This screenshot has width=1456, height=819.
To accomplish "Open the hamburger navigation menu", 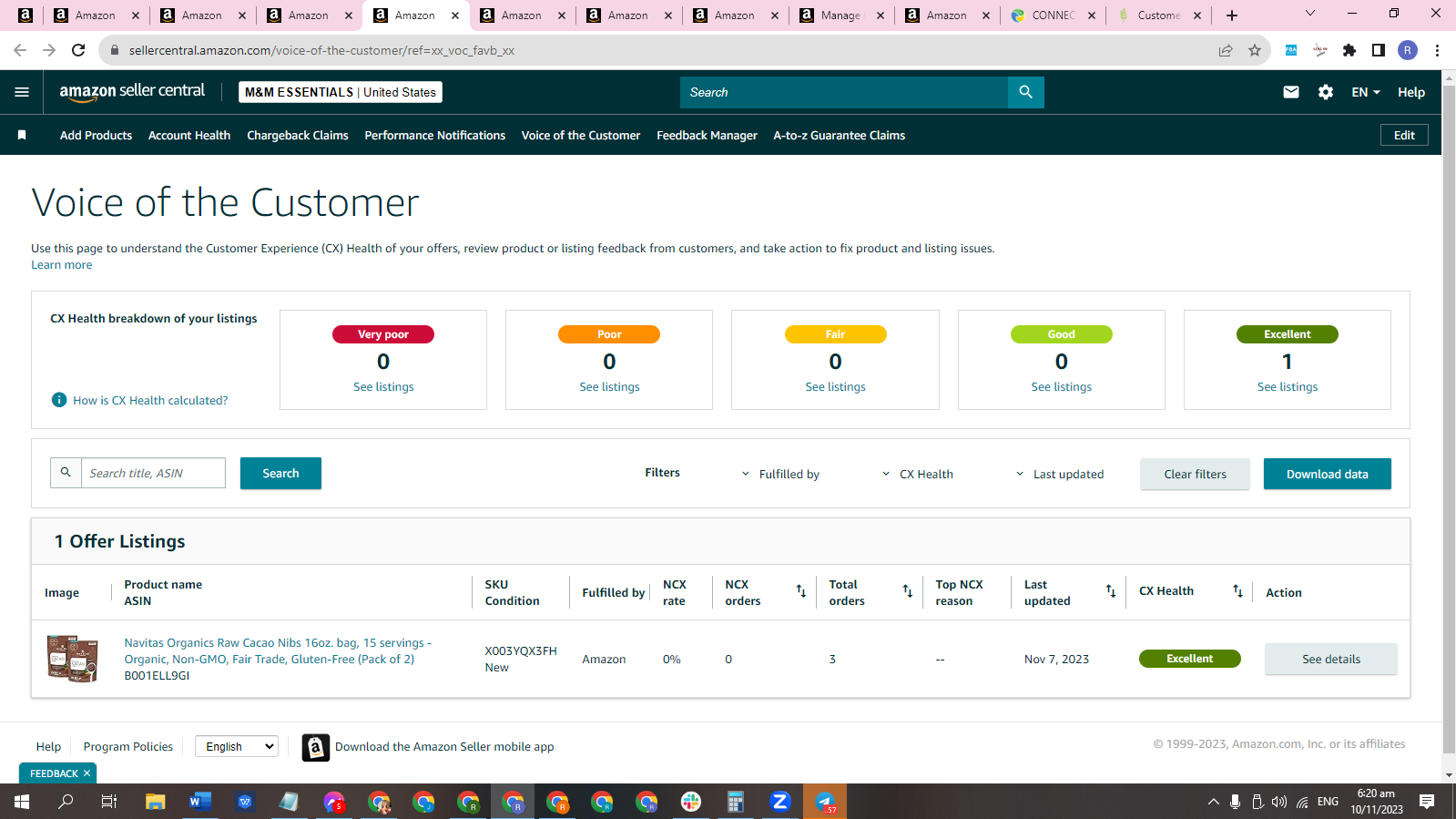I will tap(22, 92).
